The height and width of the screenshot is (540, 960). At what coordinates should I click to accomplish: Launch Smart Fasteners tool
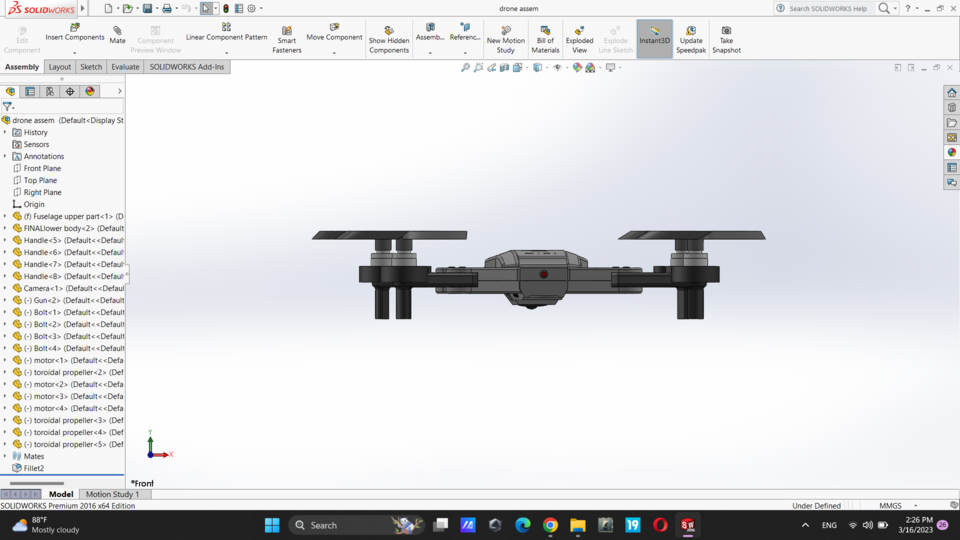287,40
